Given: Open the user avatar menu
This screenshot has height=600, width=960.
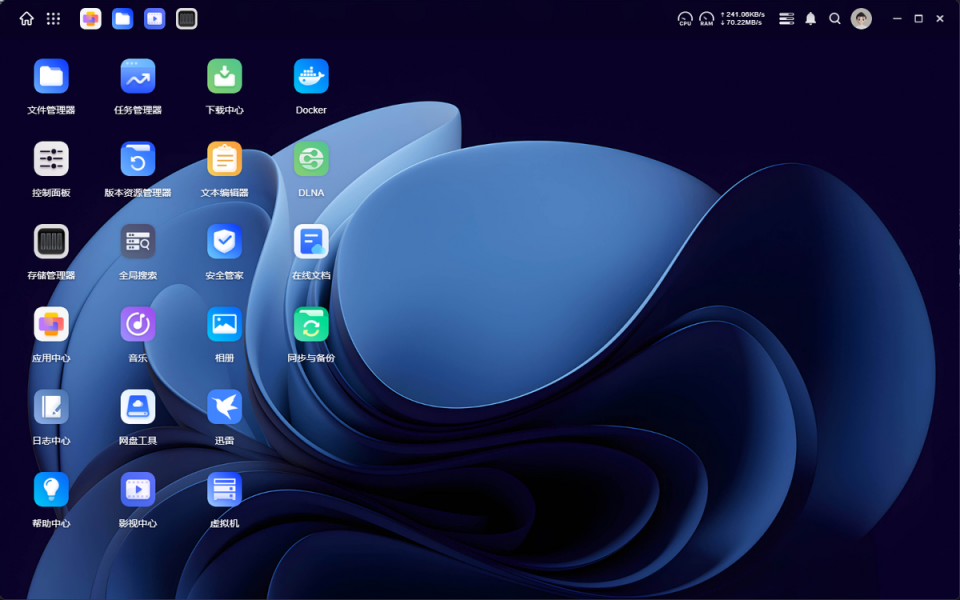Looking at the screenshot, I should click(861, 19).
